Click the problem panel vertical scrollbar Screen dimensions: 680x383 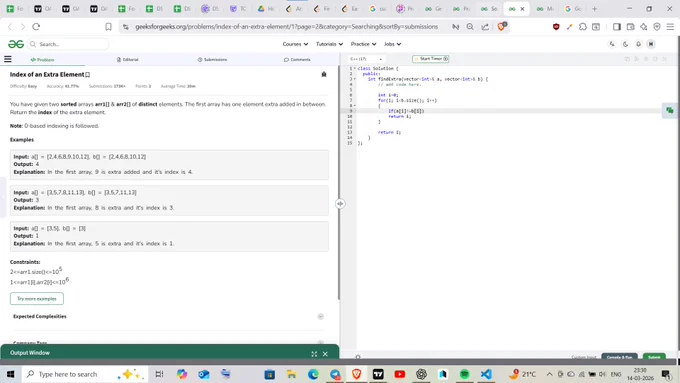(338, 182)
